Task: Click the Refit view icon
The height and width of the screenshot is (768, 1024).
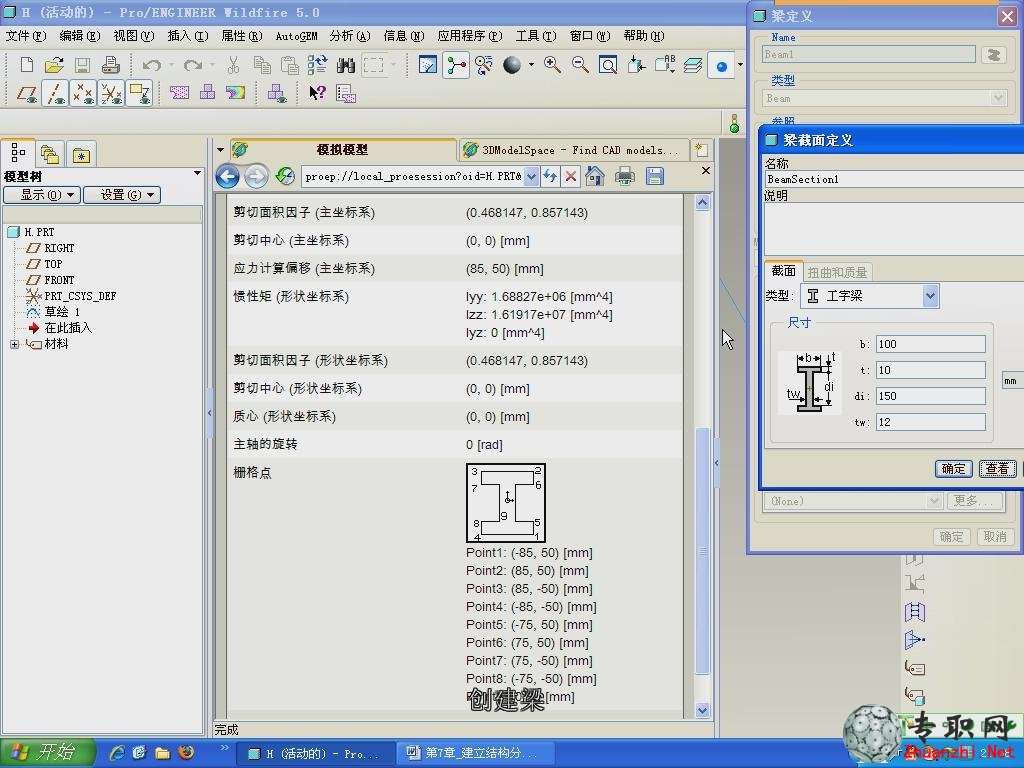Action: tap(608, 65)
